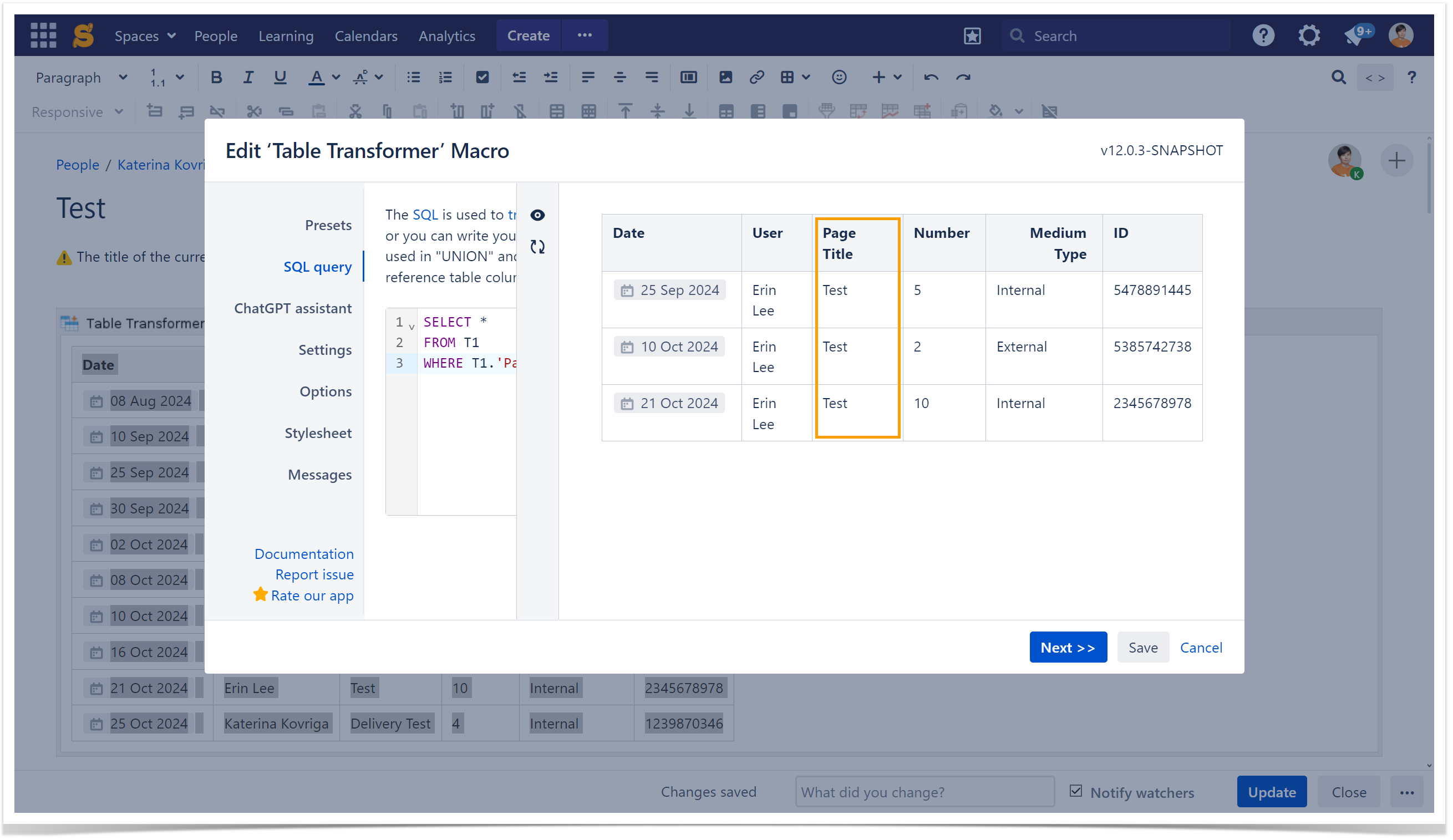The width and height of the screenshot is (1453, 840).
Task: Switch to the ChatGPT assistant tab
Action: pyautogui.click(x=292, y=308)
